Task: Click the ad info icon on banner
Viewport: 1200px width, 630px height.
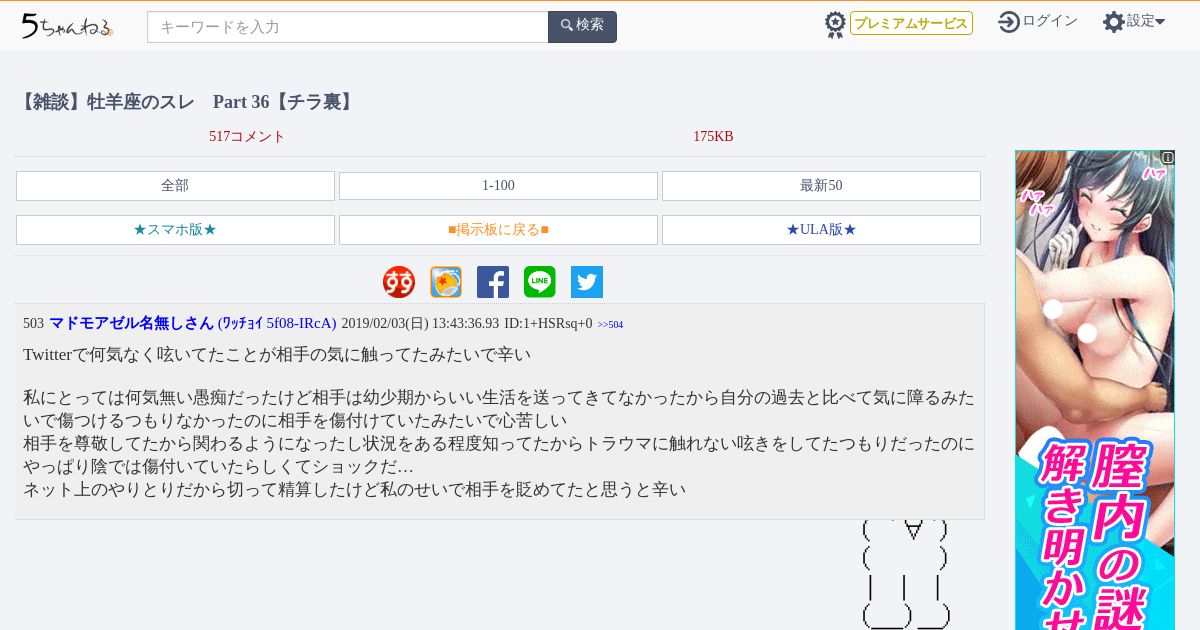Action: coord(1168,158)
